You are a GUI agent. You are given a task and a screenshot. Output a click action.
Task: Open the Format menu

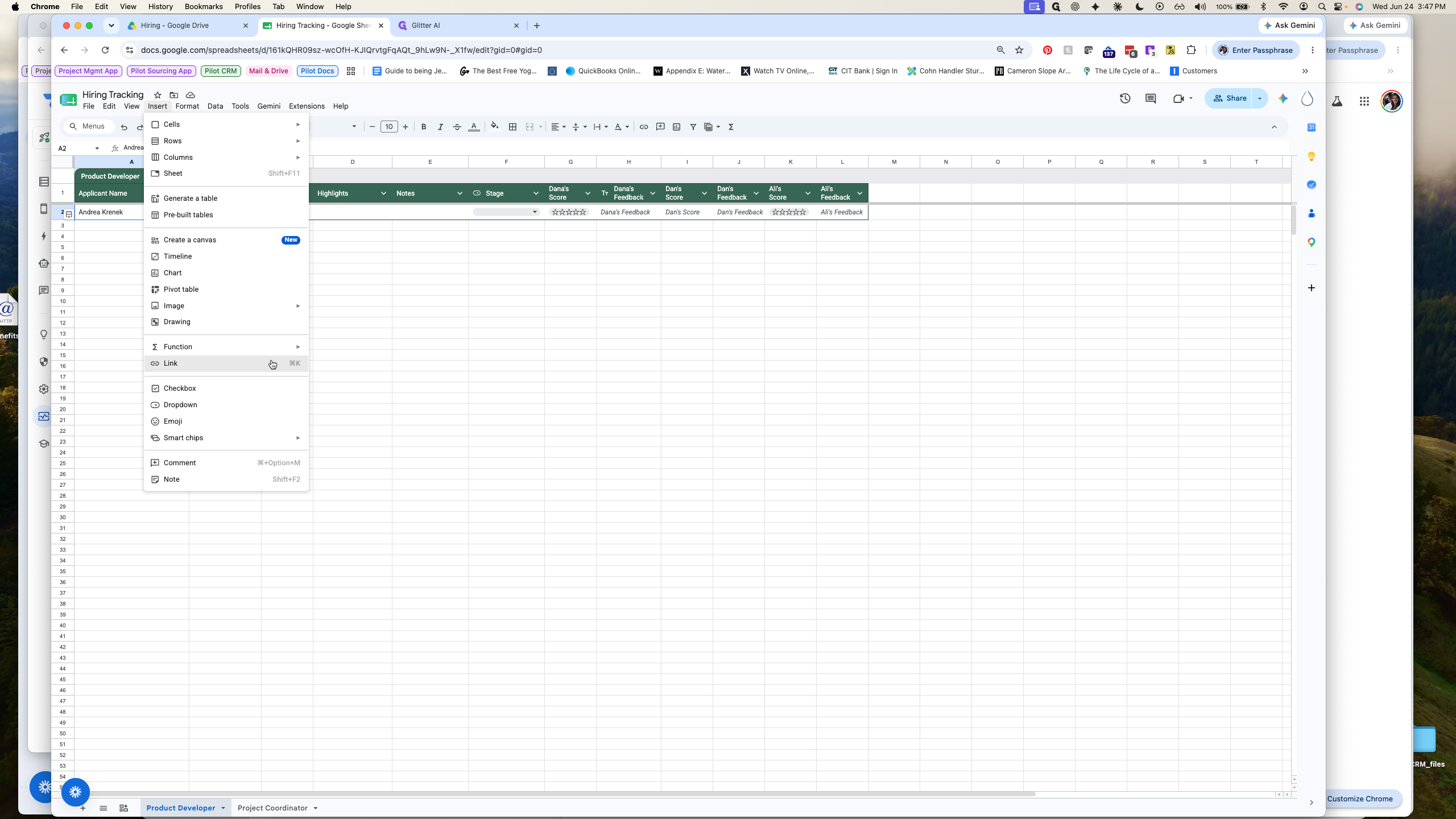187,106
